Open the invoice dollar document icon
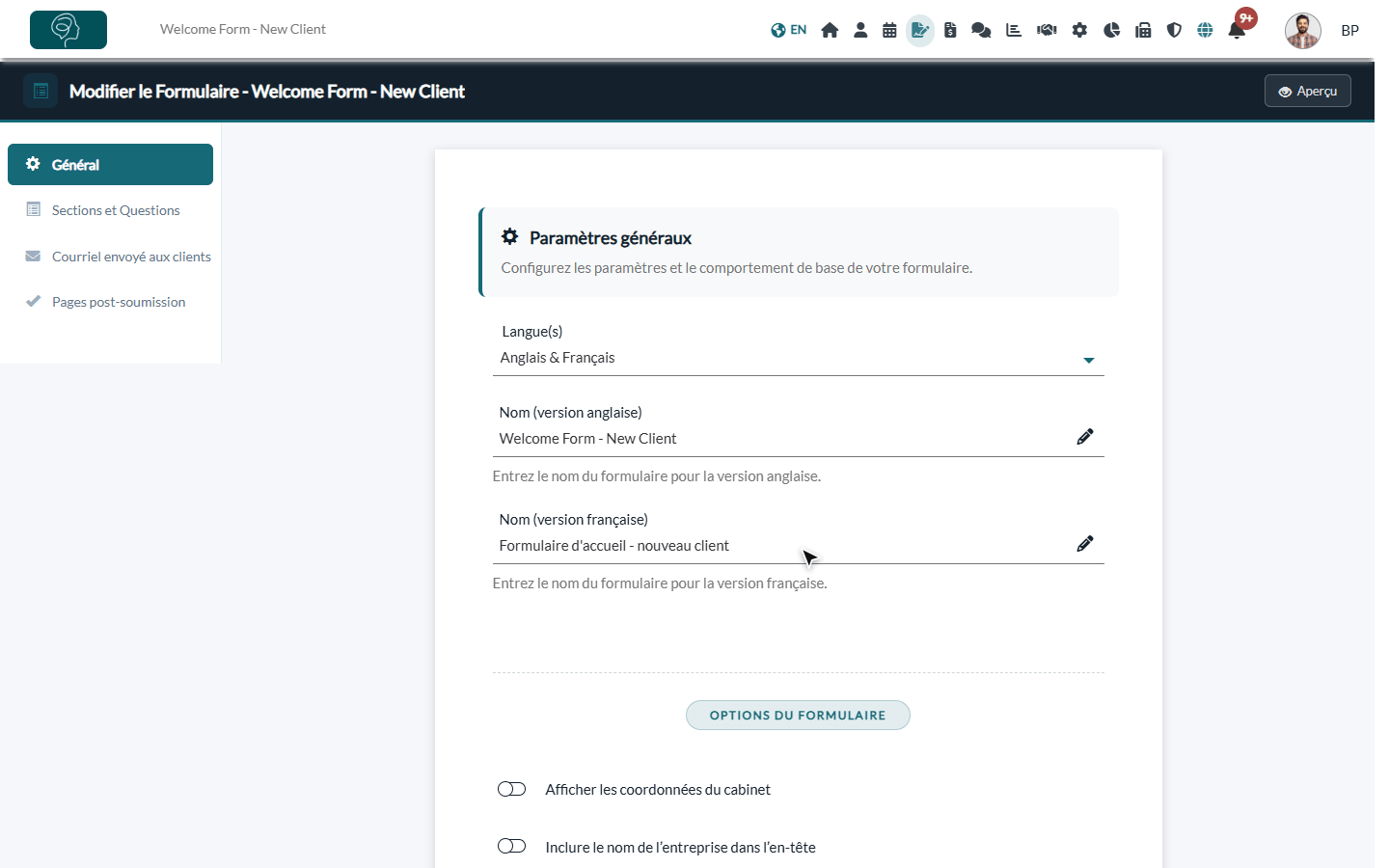The height and width of the screenshot is (868, 1389). click(950, 30)
